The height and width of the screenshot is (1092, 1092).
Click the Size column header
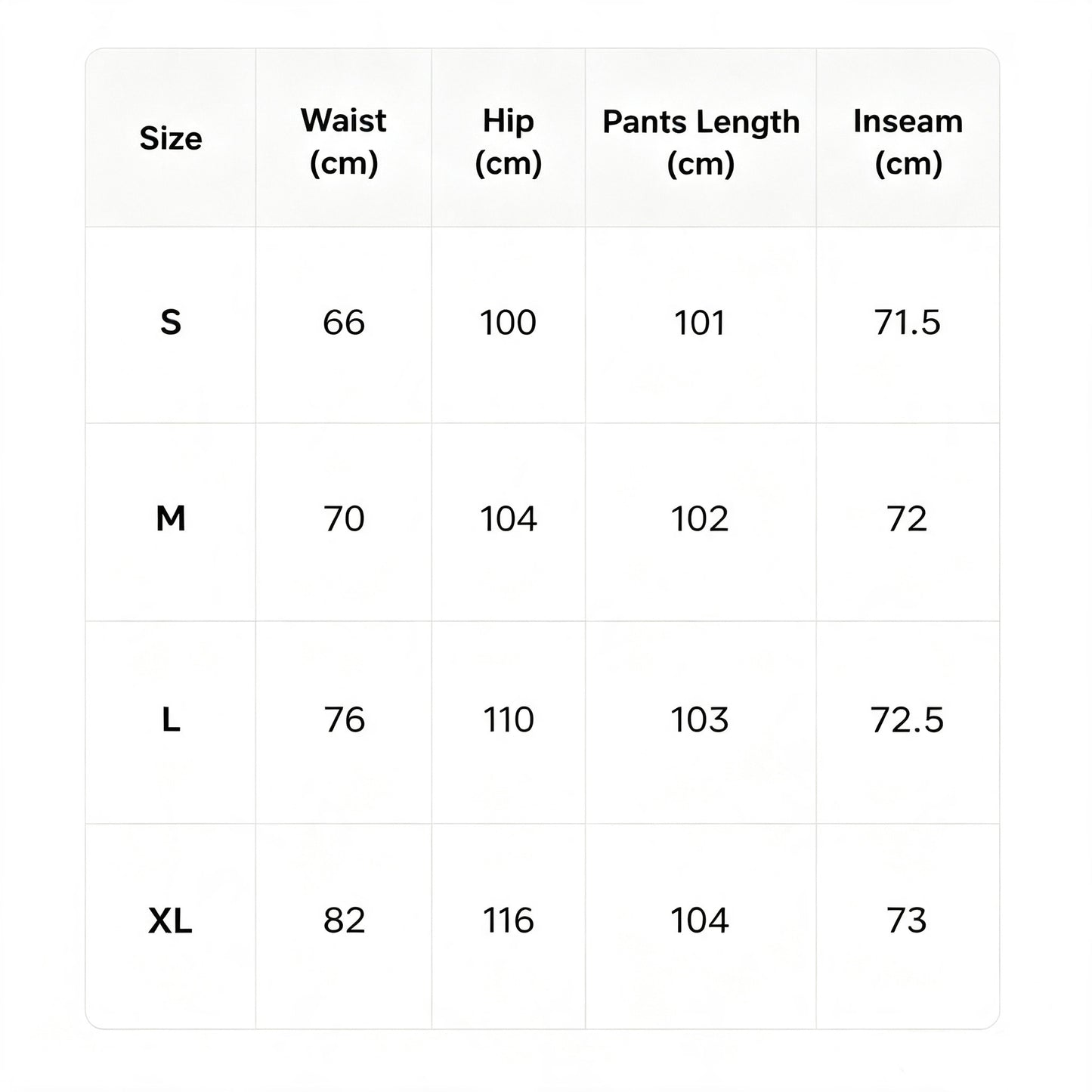pyautogui.click(x=171, y=138)
